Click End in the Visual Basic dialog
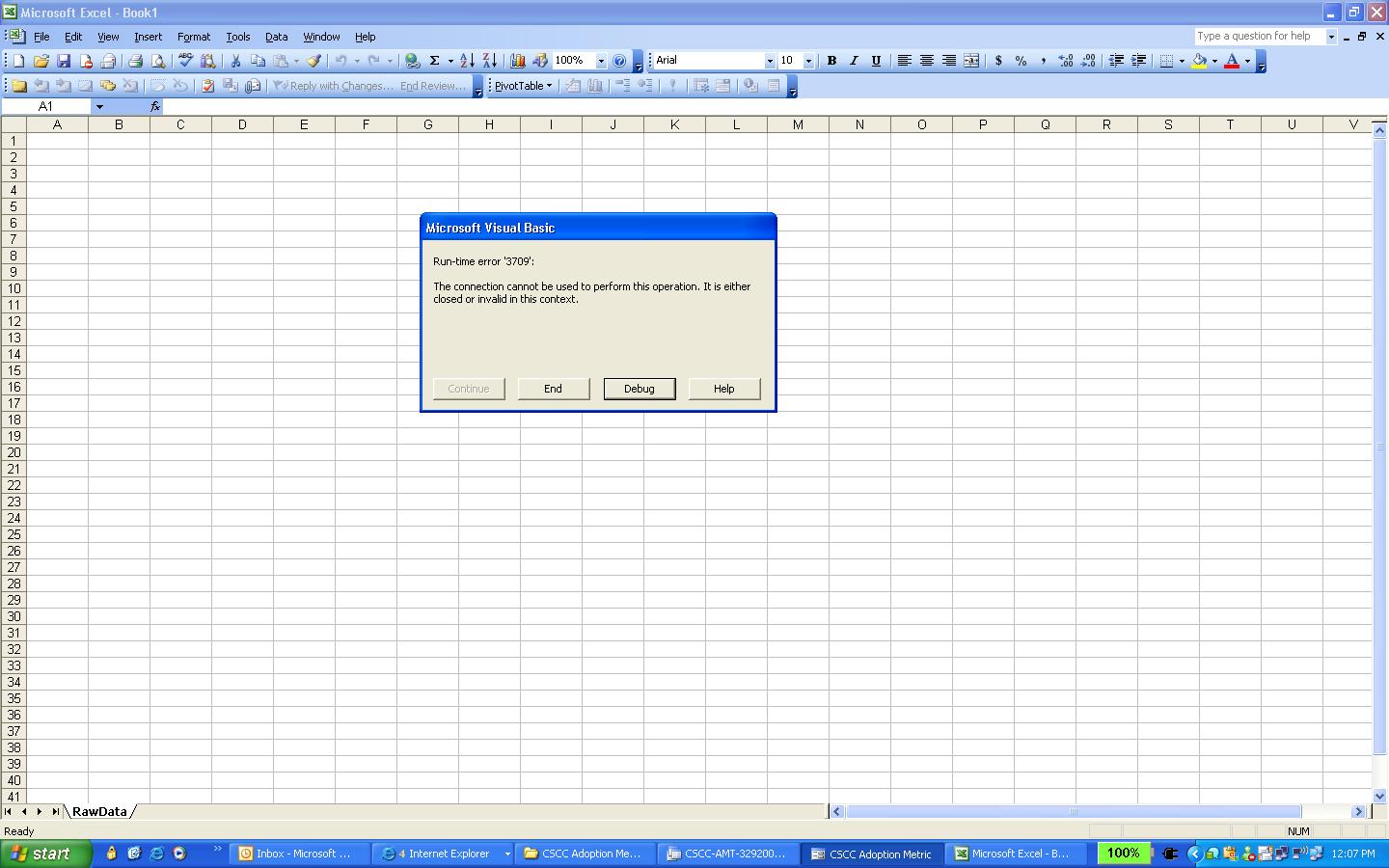1389x868 pixels. point(553,389)
